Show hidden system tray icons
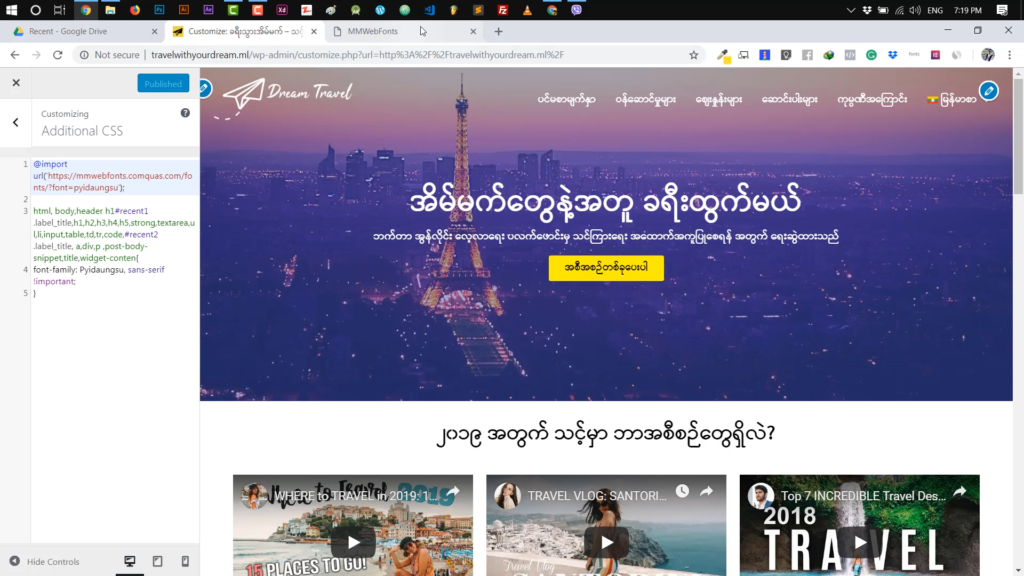Viewport: 1024px width, 576px height. 850,10
